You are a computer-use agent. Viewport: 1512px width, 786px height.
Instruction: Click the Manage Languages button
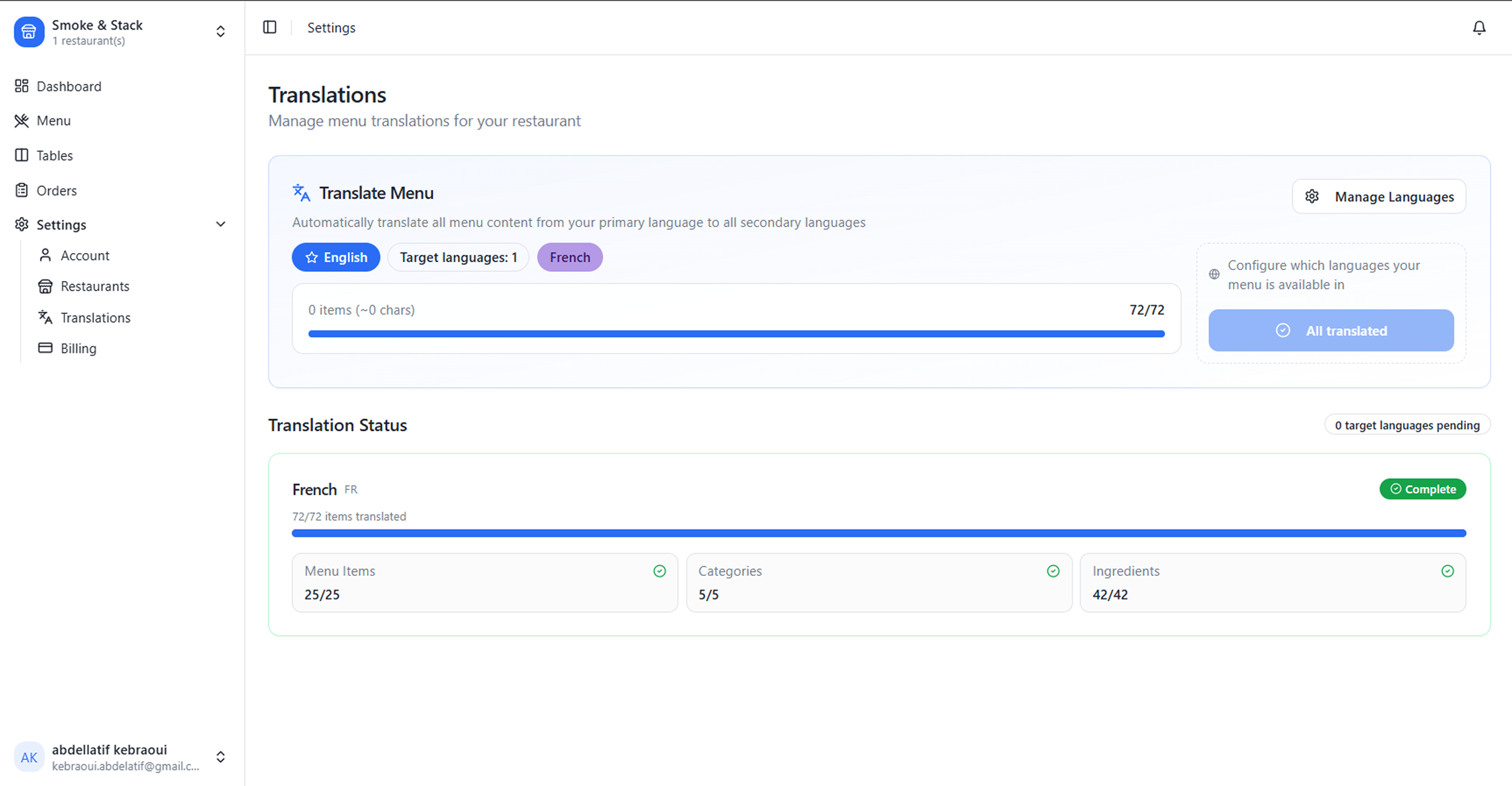click(1379, 197)
